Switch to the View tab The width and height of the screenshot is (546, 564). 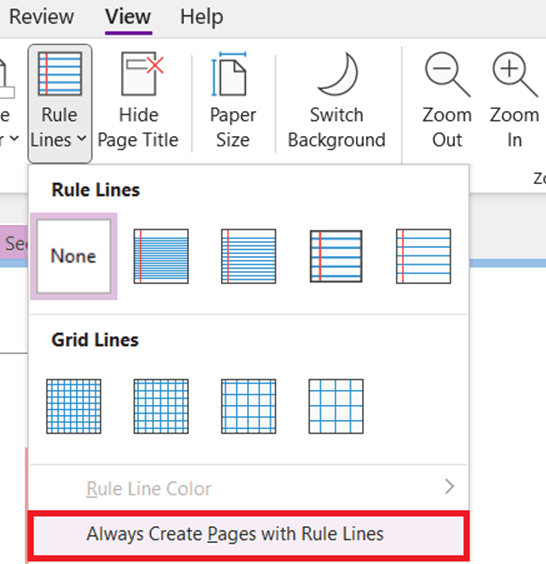(128, 17)
